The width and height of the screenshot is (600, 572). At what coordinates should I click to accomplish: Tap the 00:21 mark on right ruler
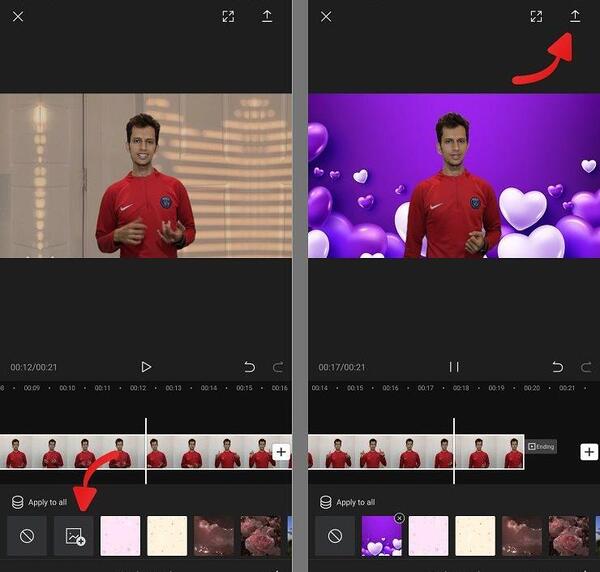[x=567, y=388]
